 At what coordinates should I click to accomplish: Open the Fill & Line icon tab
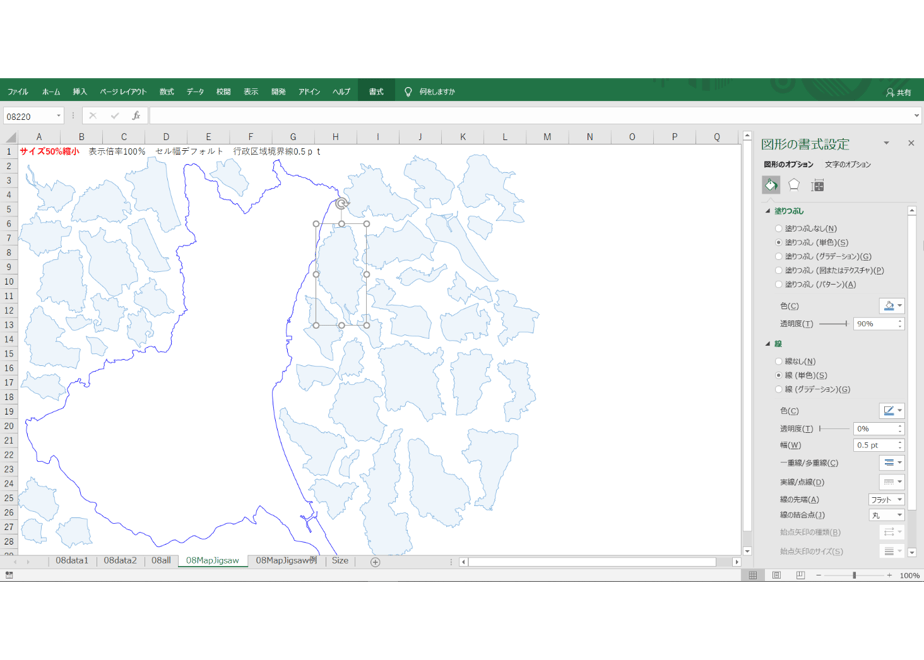click(x=771, y=185)
